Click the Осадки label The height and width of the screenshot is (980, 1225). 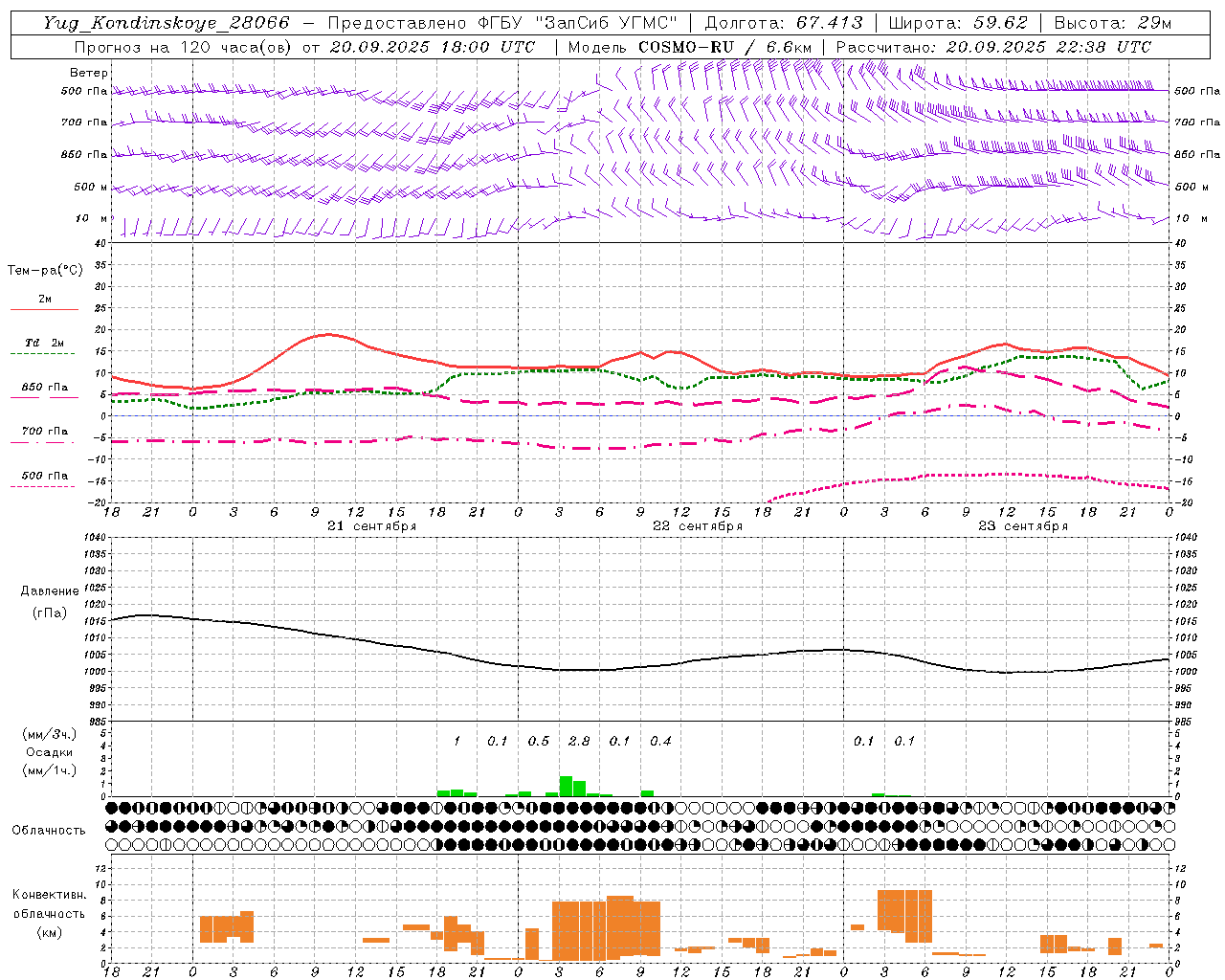point(50,752)
